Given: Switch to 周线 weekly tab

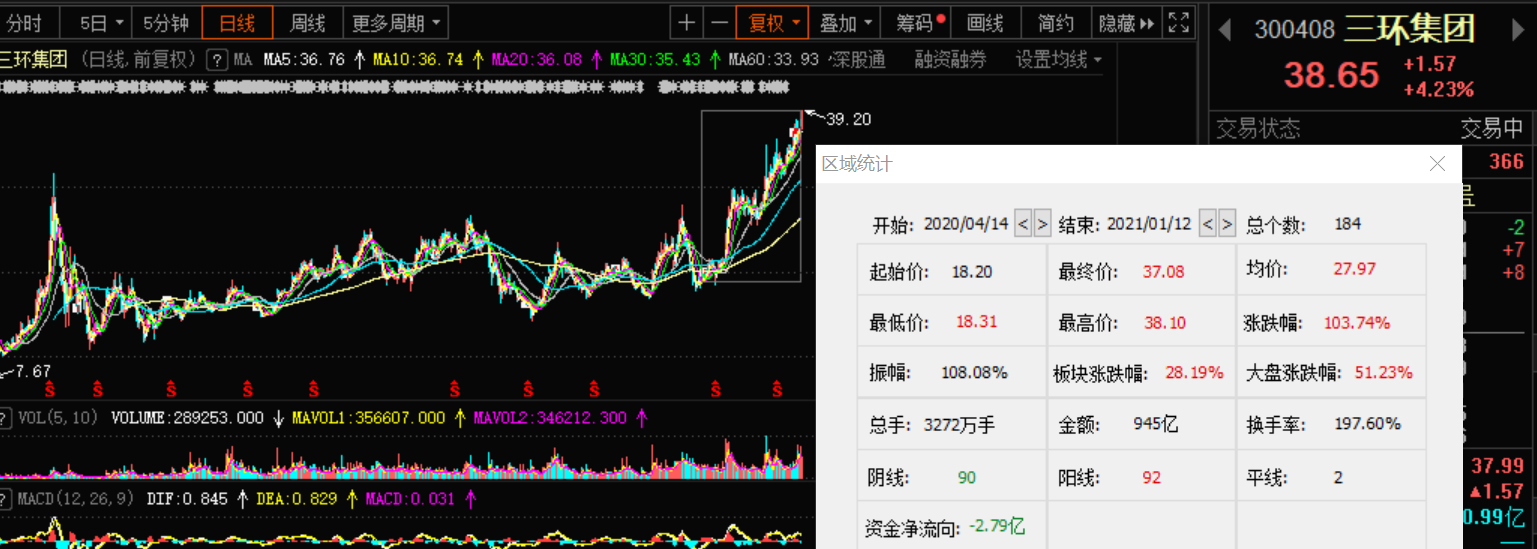Looking at the screenshot, I should [x=307, y=22].
